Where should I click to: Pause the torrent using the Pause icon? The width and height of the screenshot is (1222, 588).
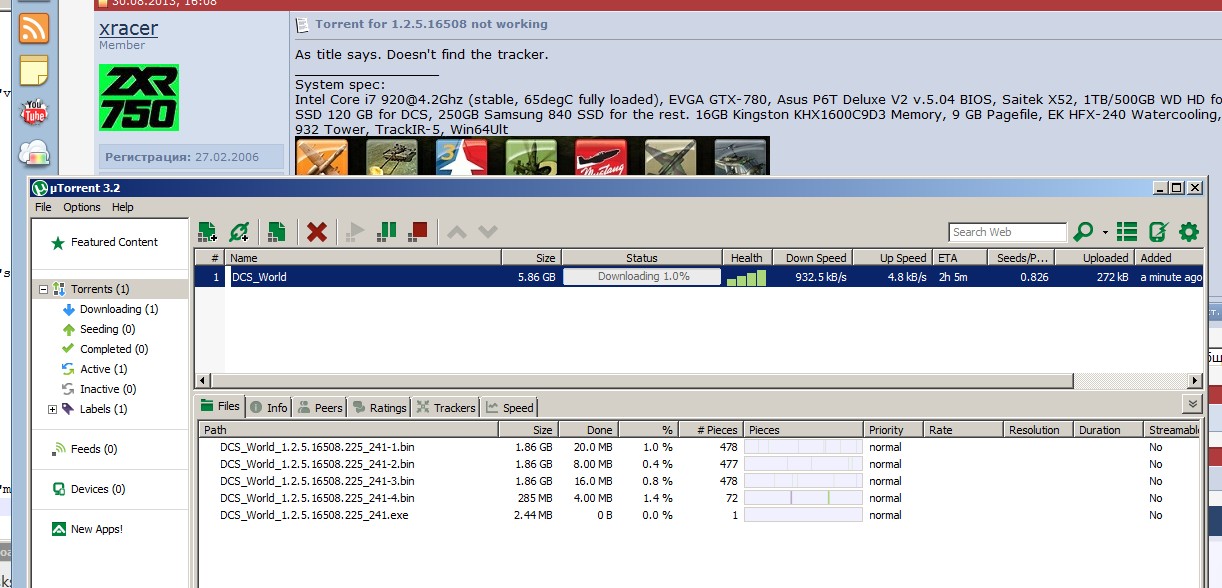[x=386, y=232]
